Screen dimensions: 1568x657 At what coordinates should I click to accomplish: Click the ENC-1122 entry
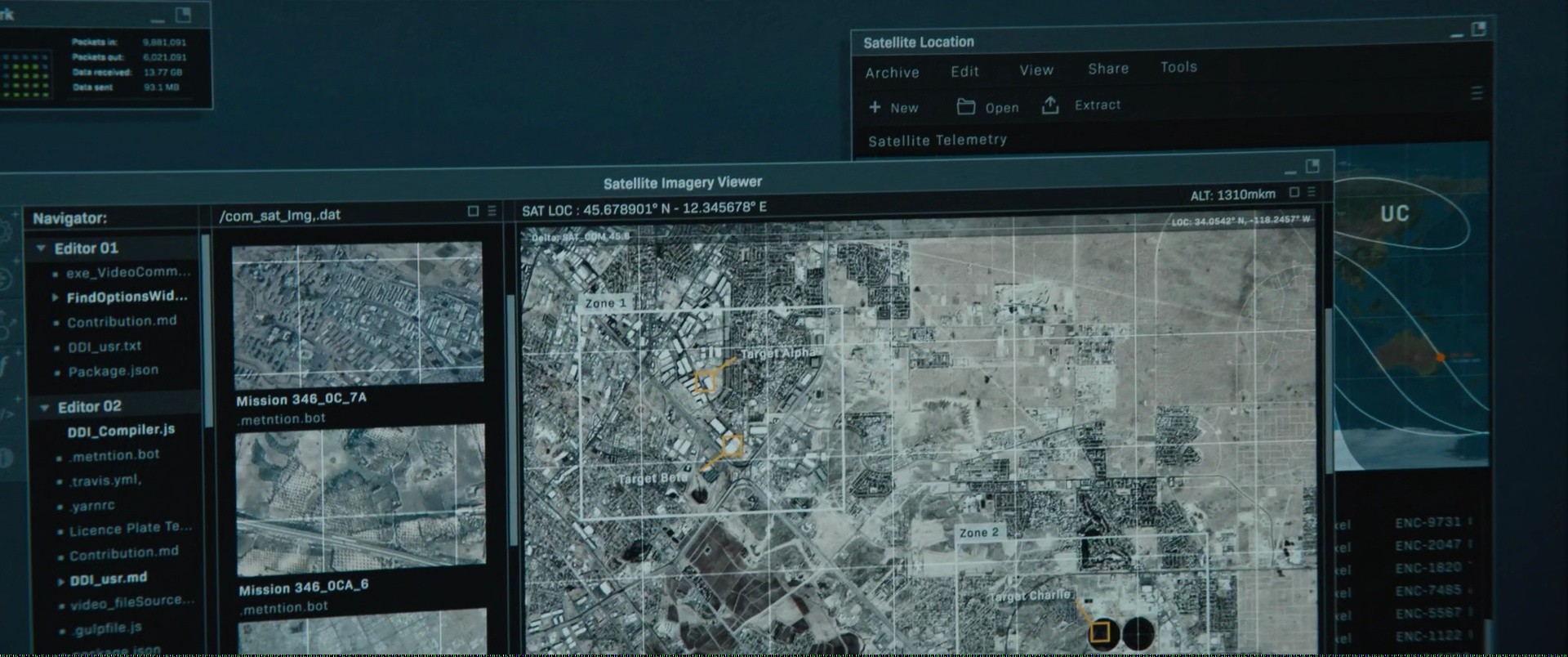(x=1428, y=636)
